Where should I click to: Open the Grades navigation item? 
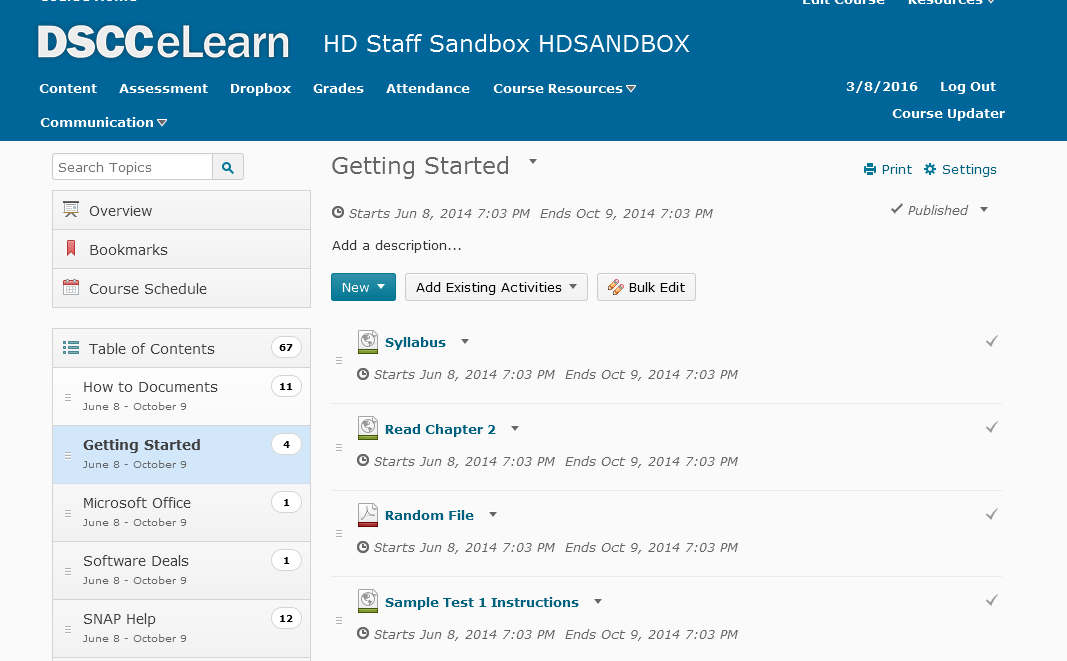(338, 88)
